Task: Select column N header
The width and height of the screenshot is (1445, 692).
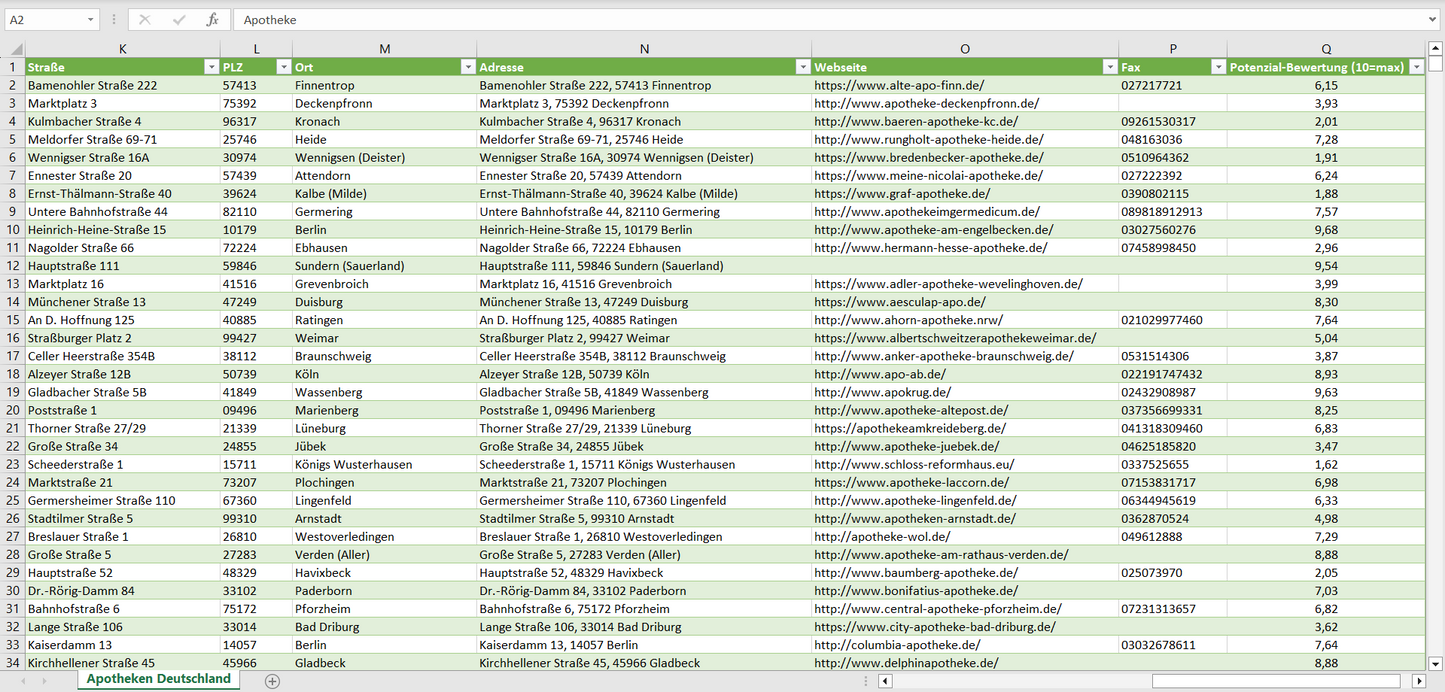Action: click(644, 49)
